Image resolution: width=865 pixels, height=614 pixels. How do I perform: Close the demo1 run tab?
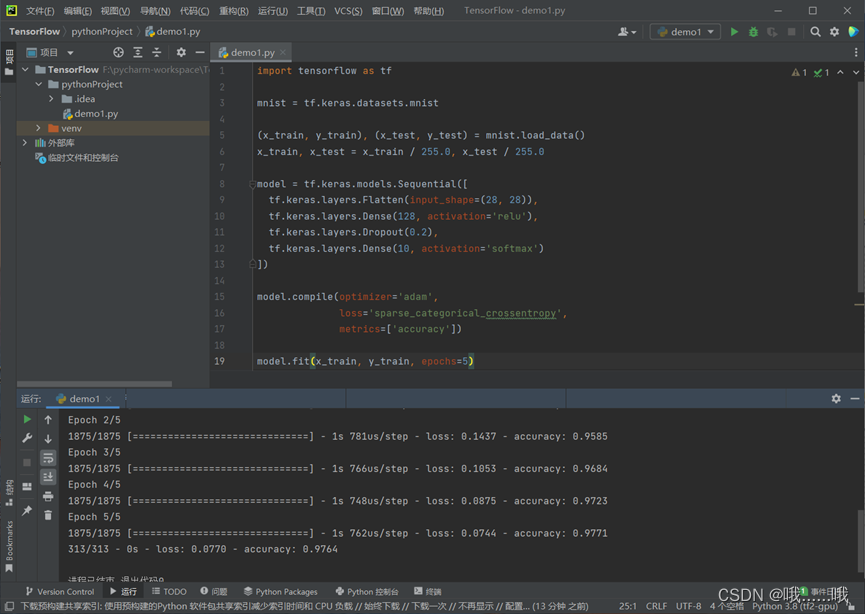coord(109,399)
